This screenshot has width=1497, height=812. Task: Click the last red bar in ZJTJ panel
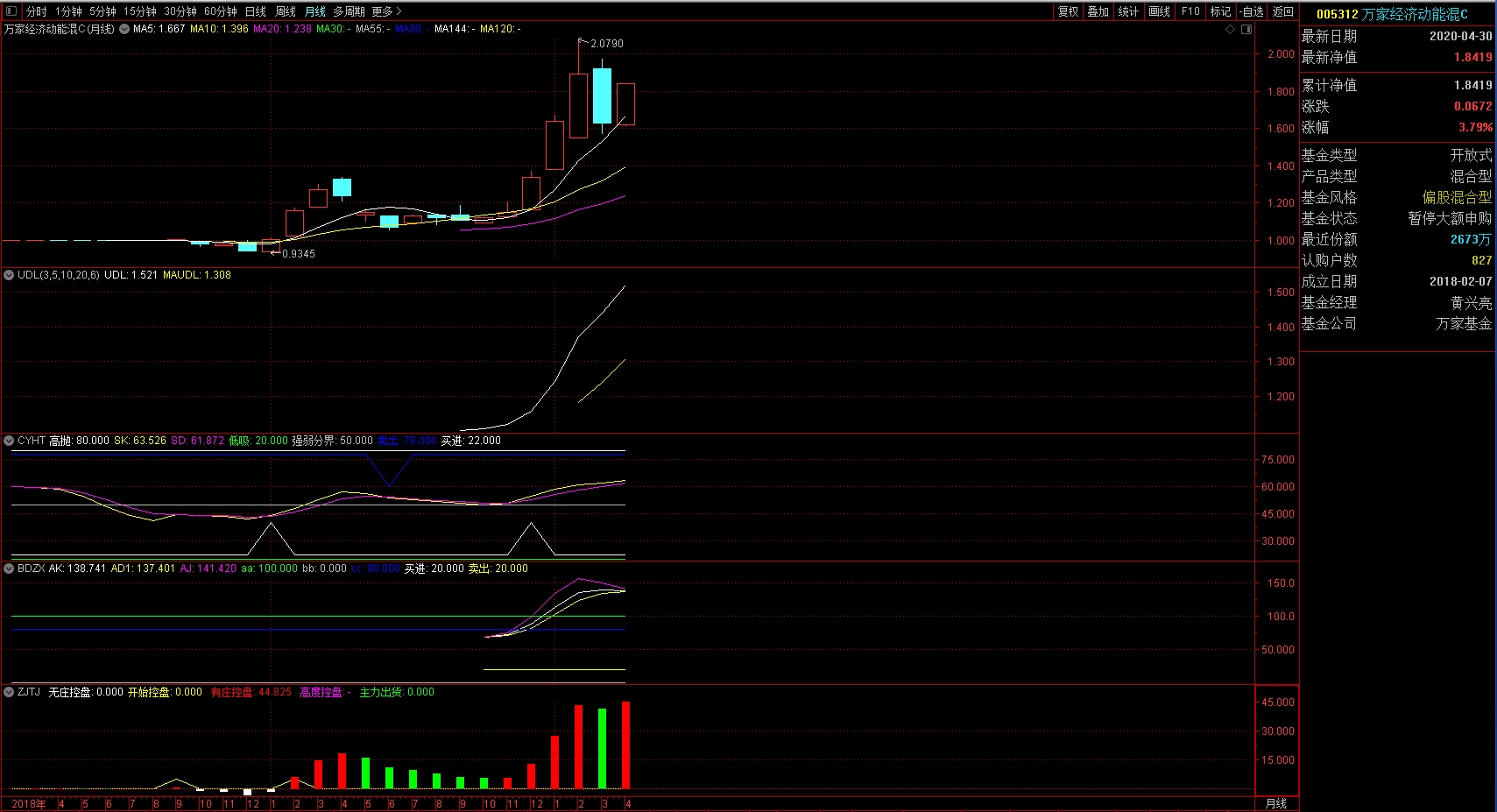[625, 745]
